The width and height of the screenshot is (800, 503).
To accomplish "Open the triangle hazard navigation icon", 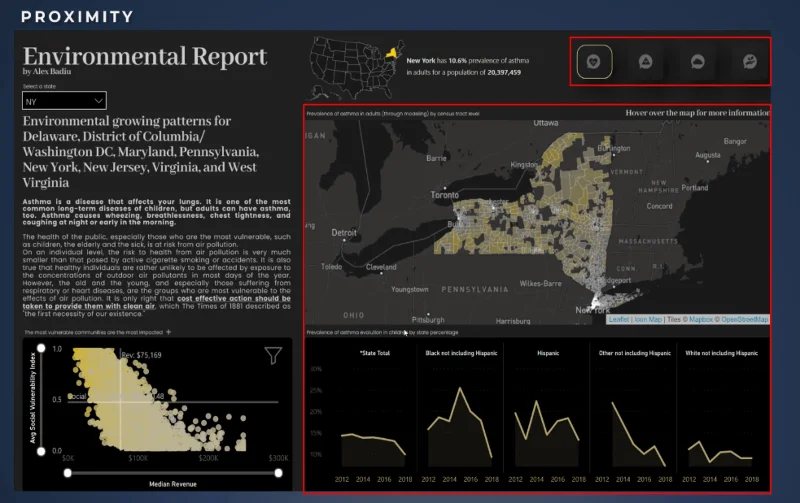I will [645, 62].
